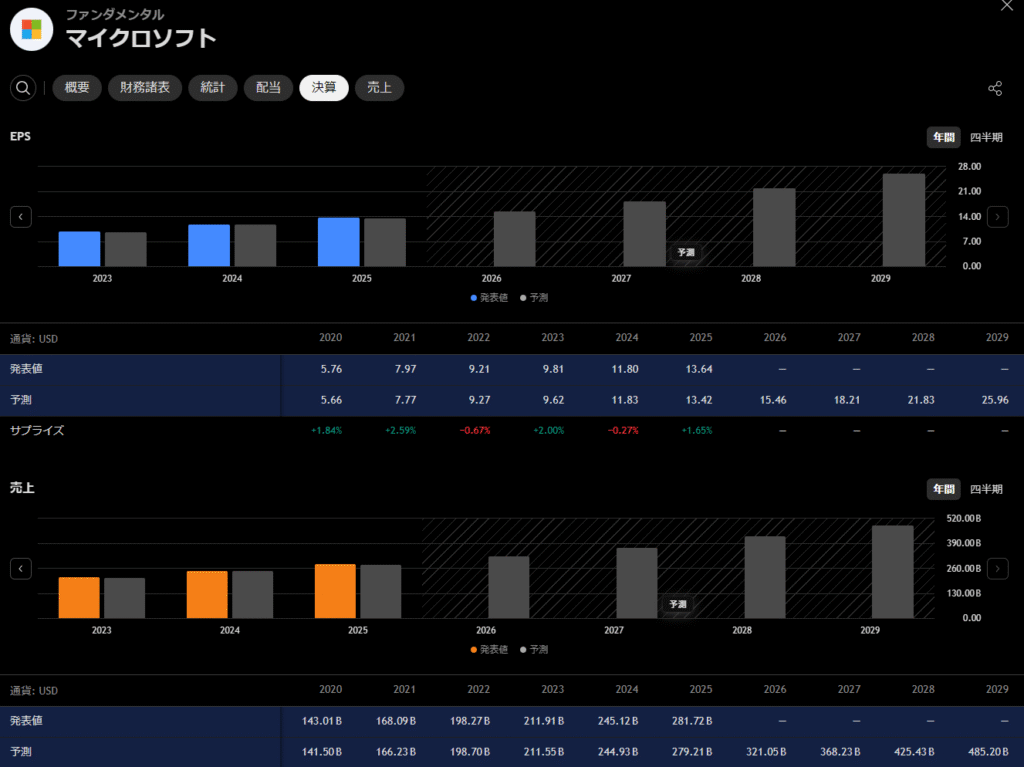The width and height of the screenshot is (1024, 767).
Task: Select the 決算 tab
Action: (324, 88)
